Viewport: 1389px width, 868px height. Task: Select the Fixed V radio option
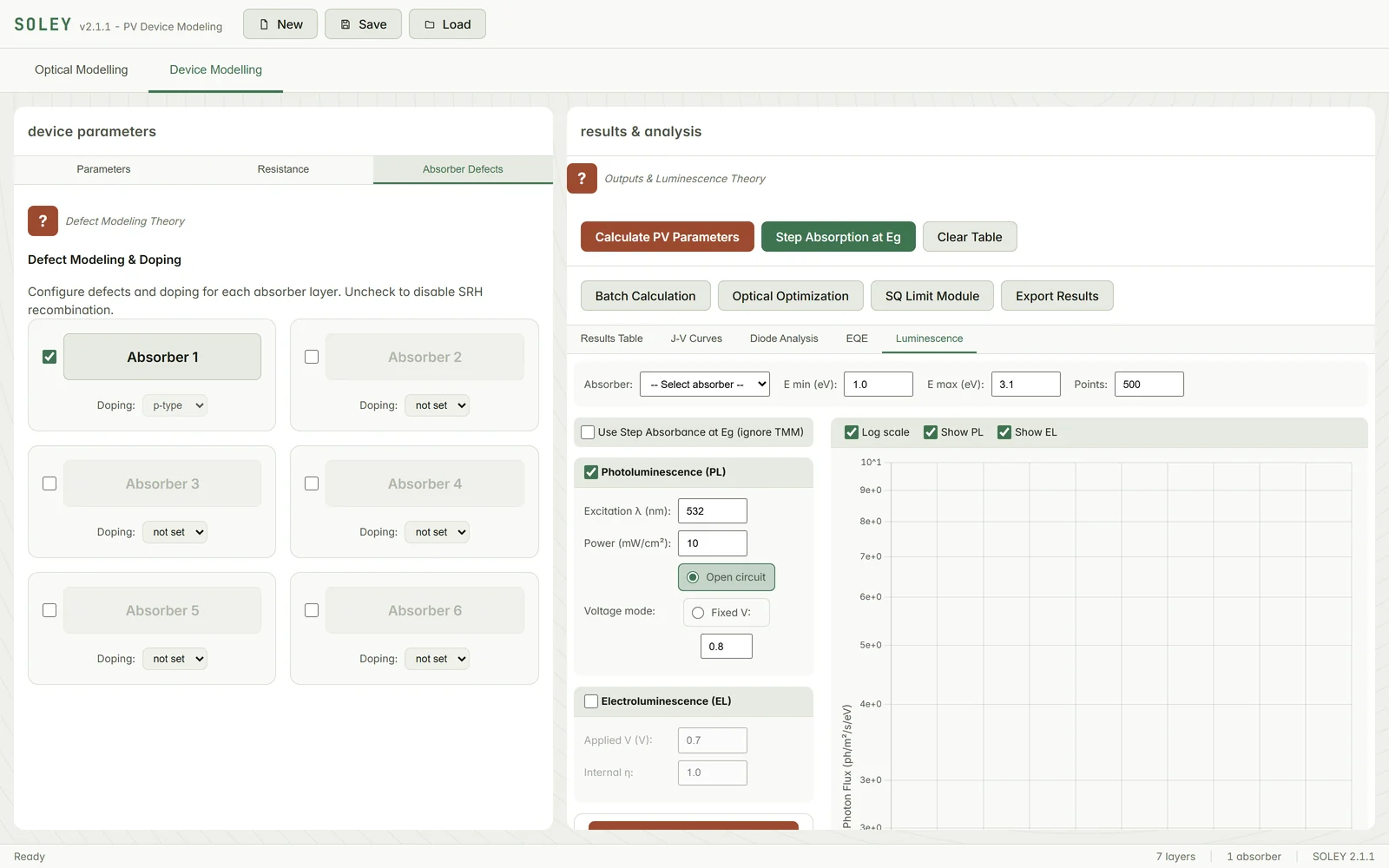pyautogui.click(x=698, y=613)
